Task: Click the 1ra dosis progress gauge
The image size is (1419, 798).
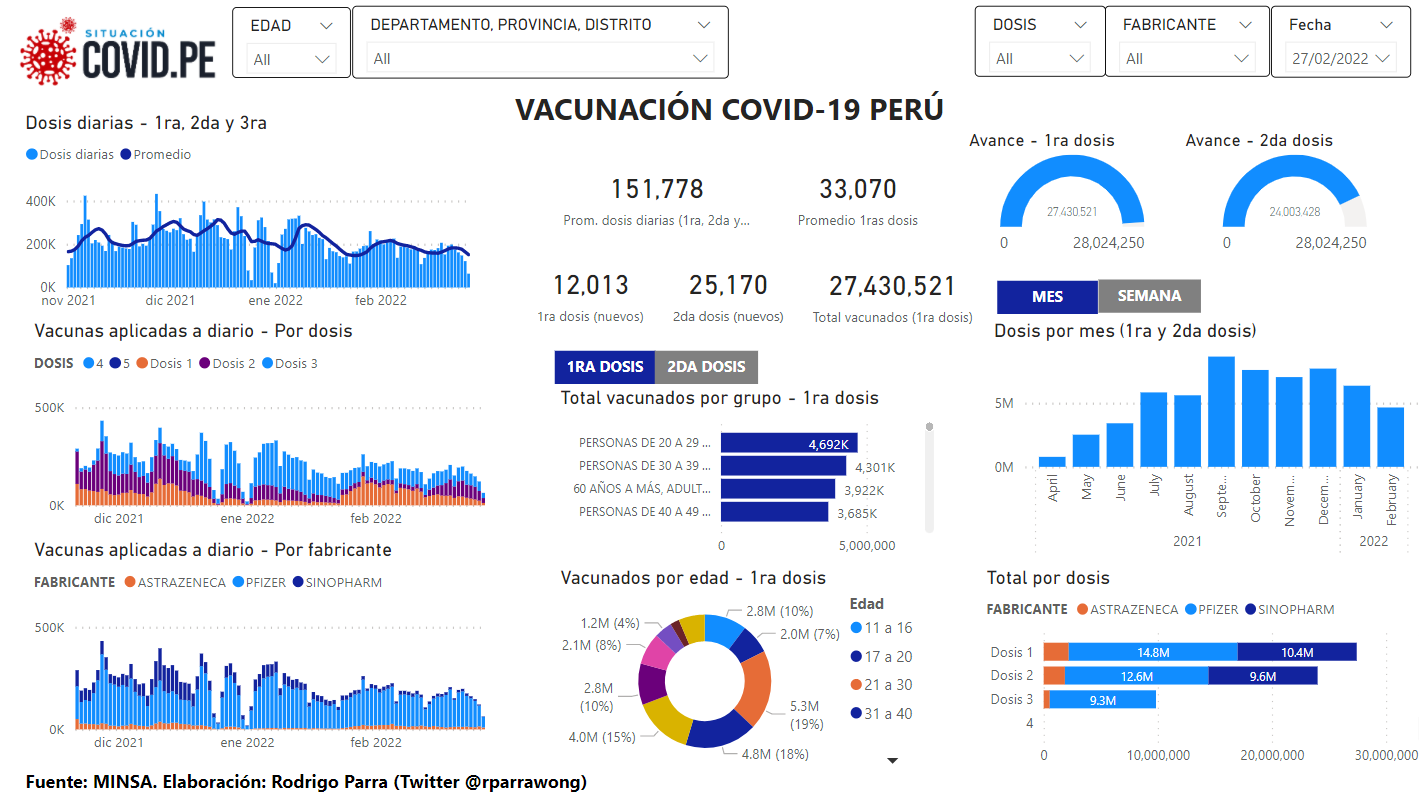Action: click(1072, 192)
